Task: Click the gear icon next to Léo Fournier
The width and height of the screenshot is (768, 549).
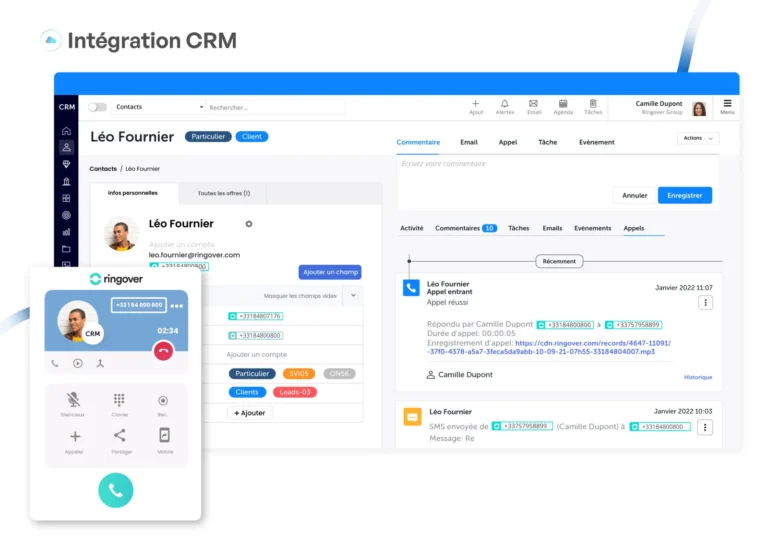Action: point(249,224)
